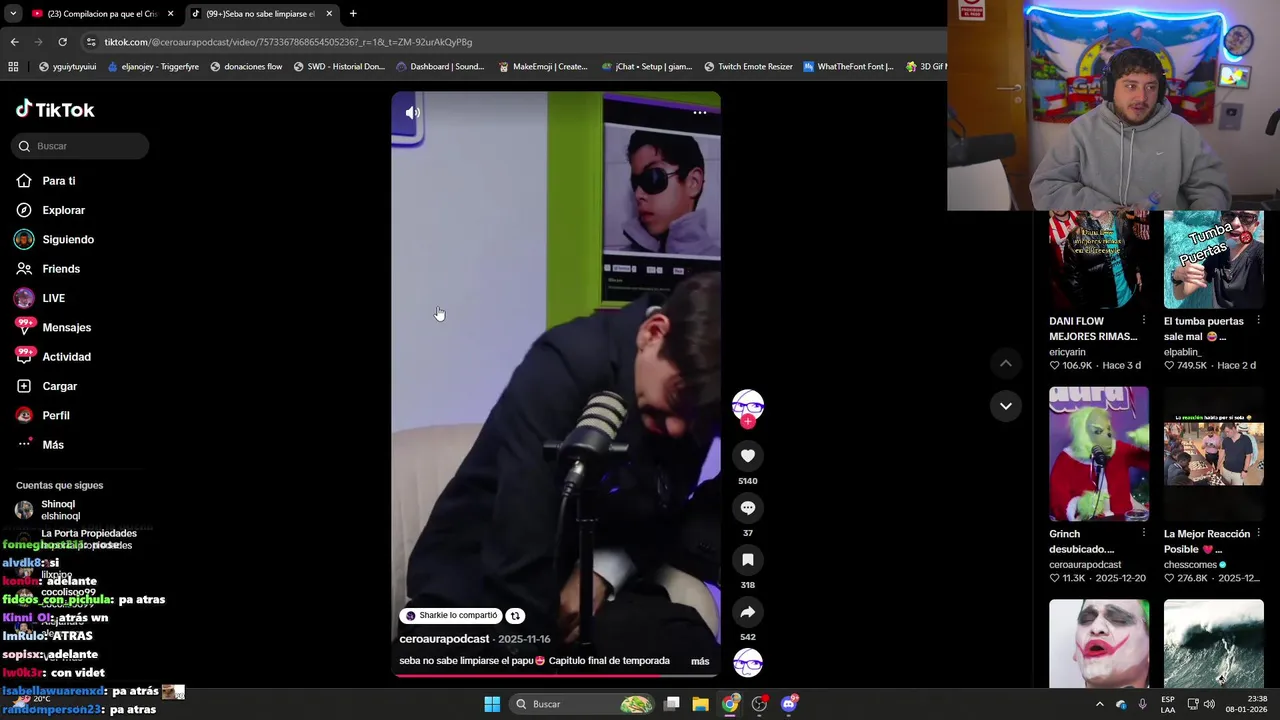The image size is (1280, 720).
Task: Click the video progress bar
Action: [x=555, y=675]
